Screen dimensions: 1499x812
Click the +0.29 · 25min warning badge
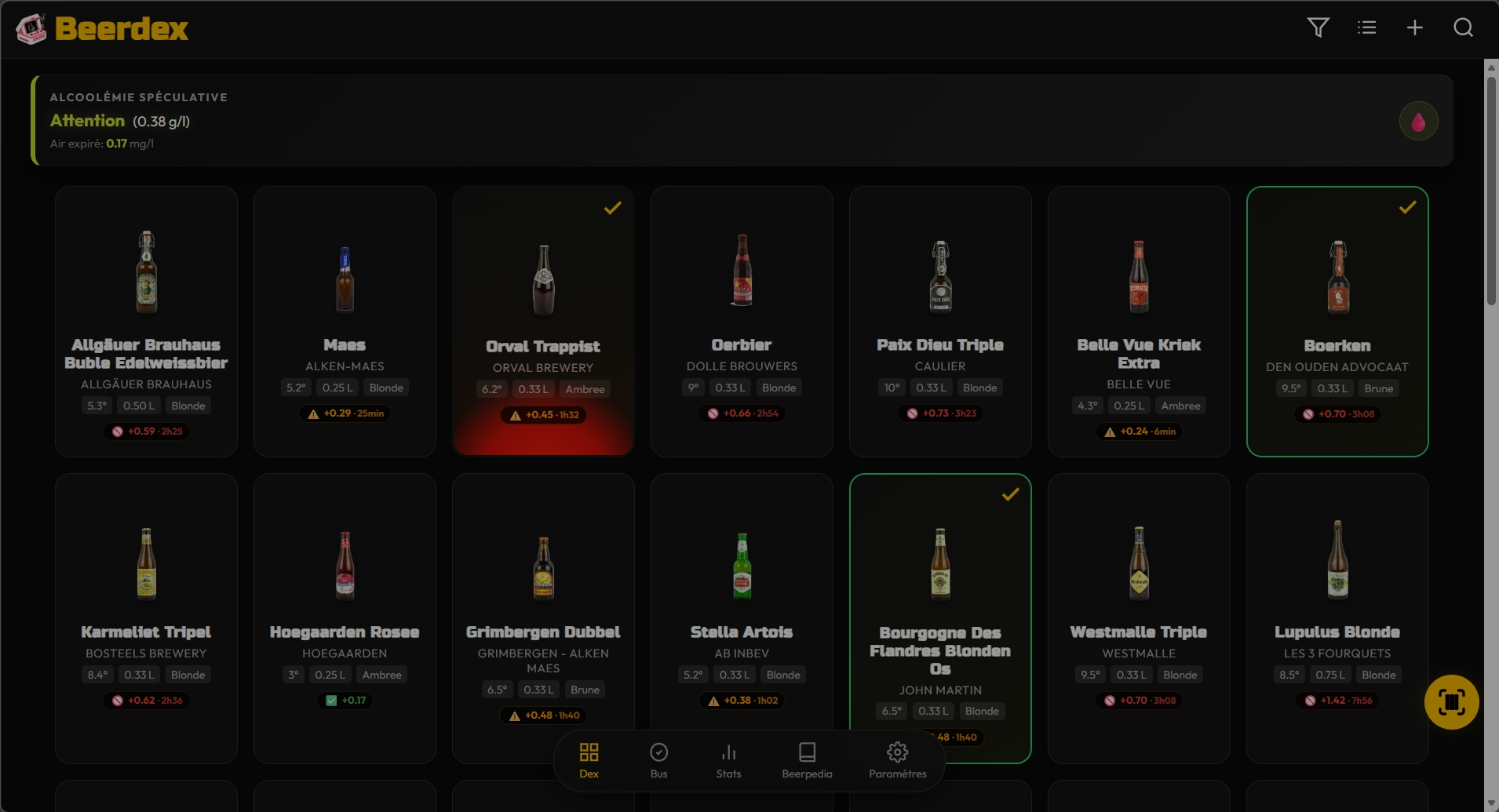tap(345, 413)
